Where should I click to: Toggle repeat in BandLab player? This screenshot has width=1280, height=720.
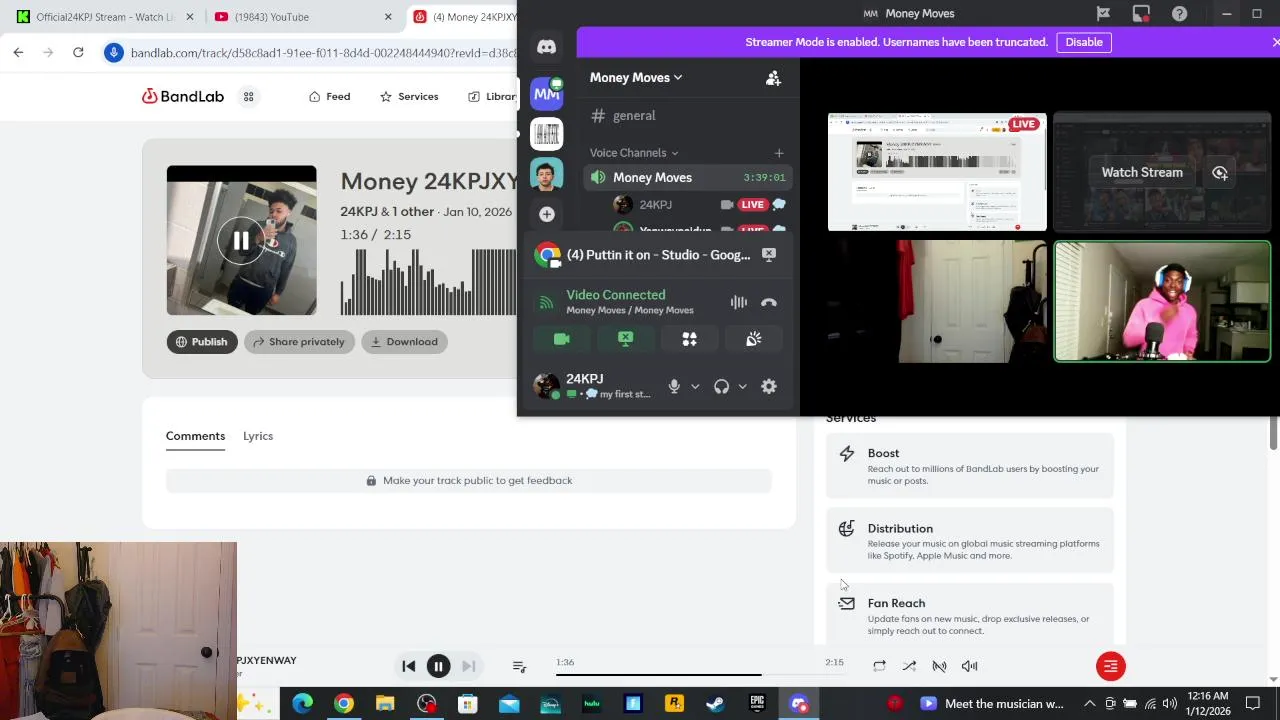tap(879, 666)
